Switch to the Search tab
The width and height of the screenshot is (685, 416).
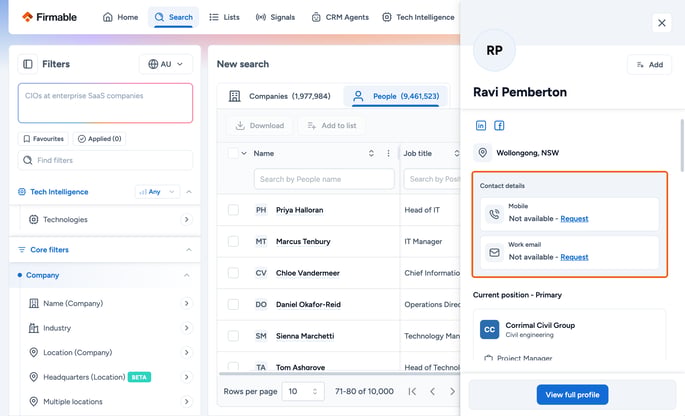pos(173,17)
